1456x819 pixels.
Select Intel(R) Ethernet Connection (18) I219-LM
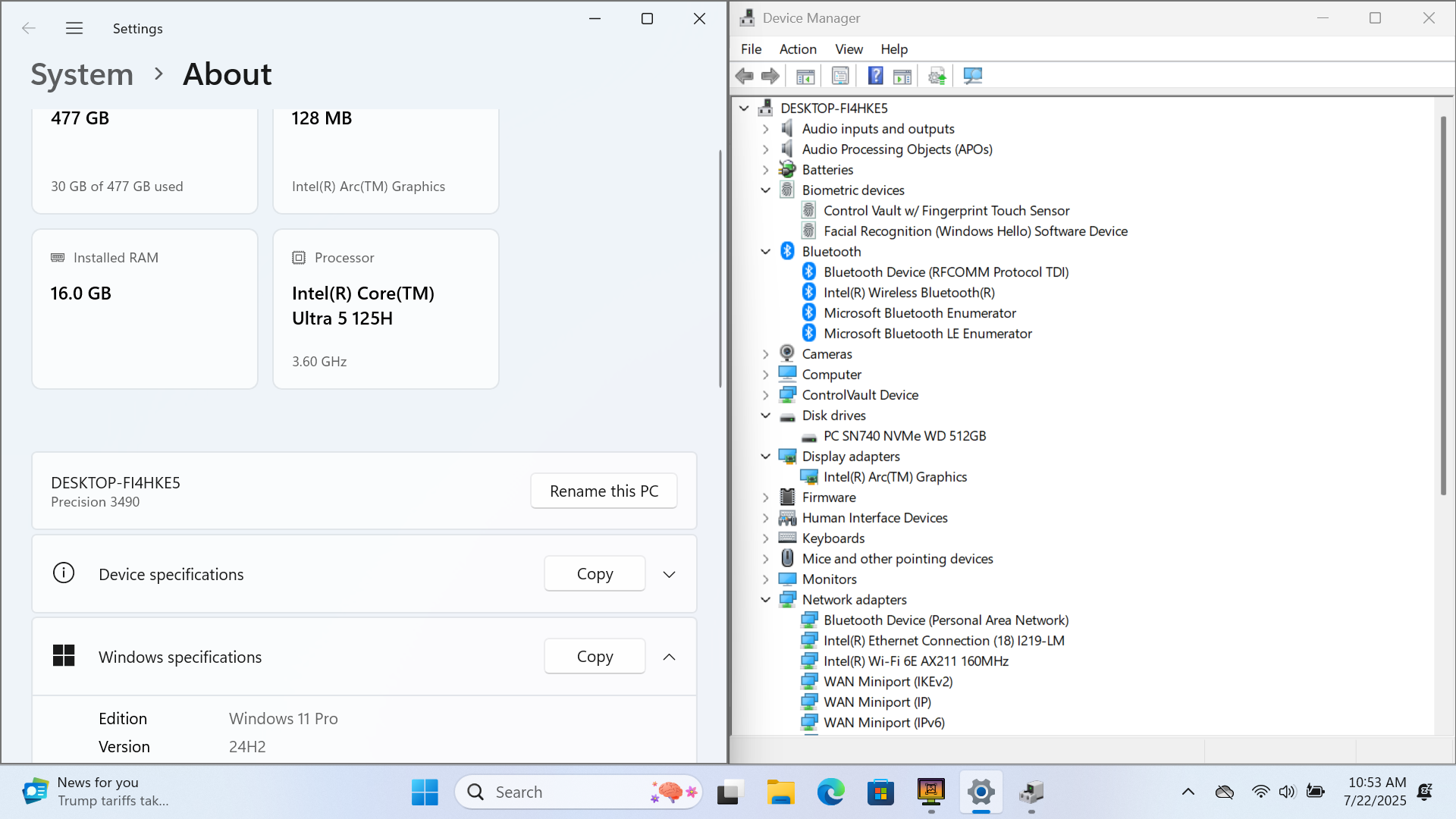tap(943, 641)
